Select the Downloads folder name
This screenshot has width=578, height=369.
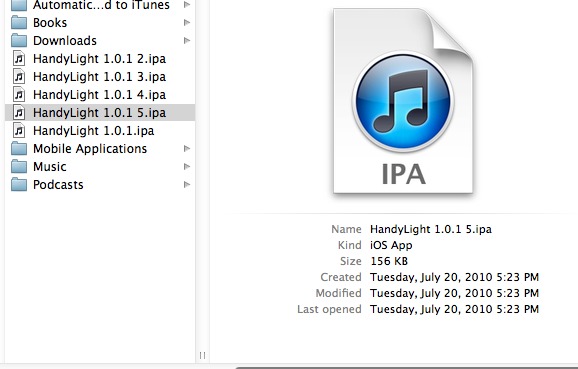click(65, 41)
